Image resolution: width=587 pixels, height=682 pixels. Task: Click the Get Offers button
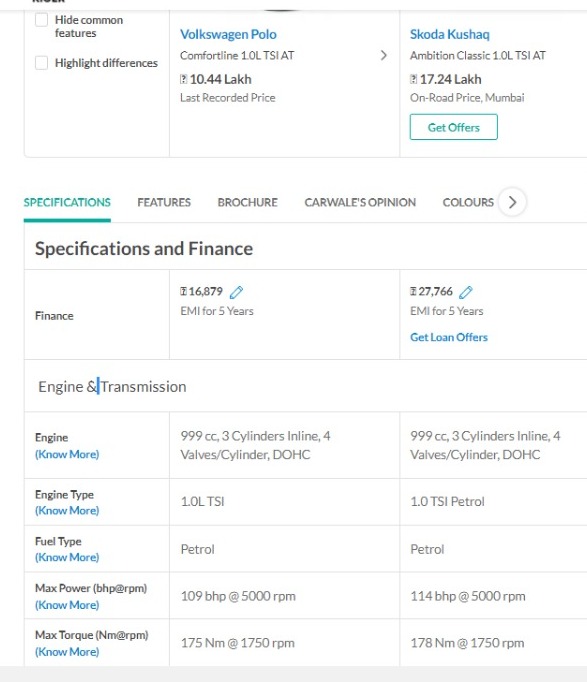point(454,127)
